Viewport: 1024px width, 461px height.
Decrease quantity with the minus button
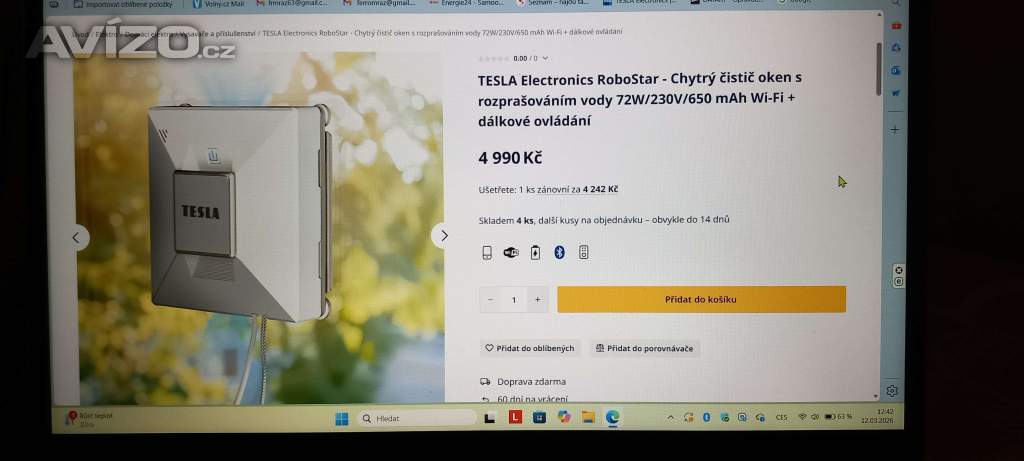click(x=490, y=300)
